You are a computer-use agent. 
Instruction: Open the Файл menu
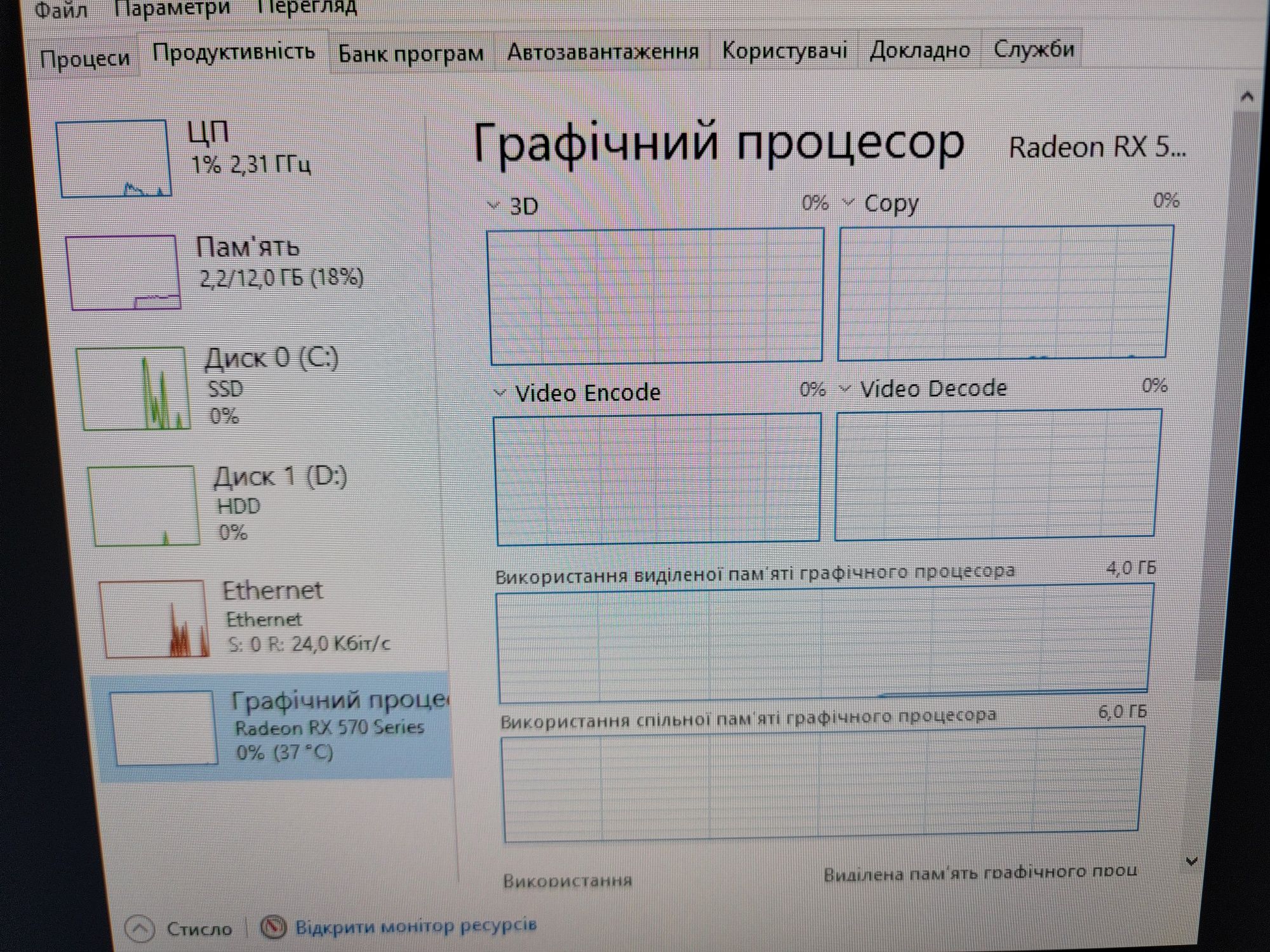point(60,10)
